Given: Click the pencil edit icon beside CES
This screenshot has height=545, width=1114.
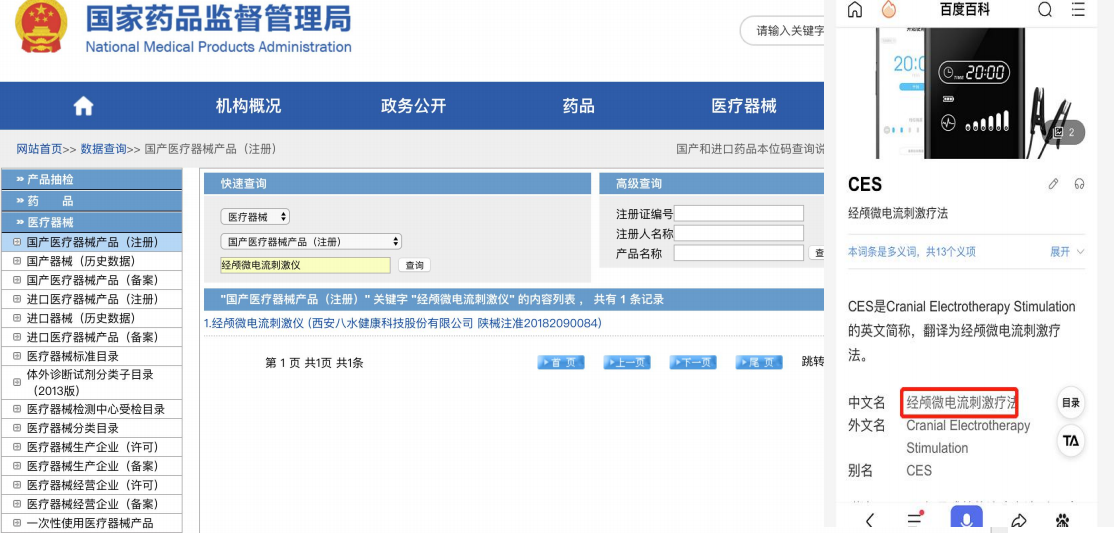Looking at the screenshot, I should 1053,184.
